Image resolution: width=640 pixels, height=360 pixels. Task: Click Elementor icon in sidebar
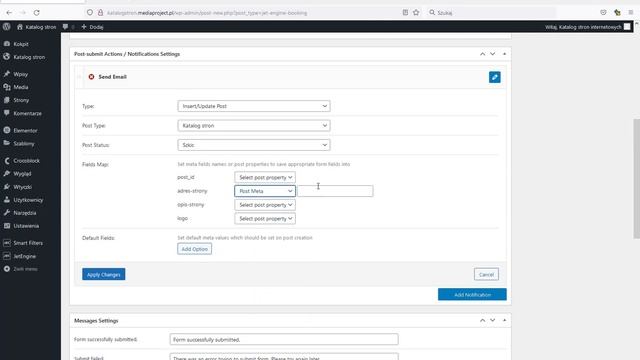click(x=7, y=130)
